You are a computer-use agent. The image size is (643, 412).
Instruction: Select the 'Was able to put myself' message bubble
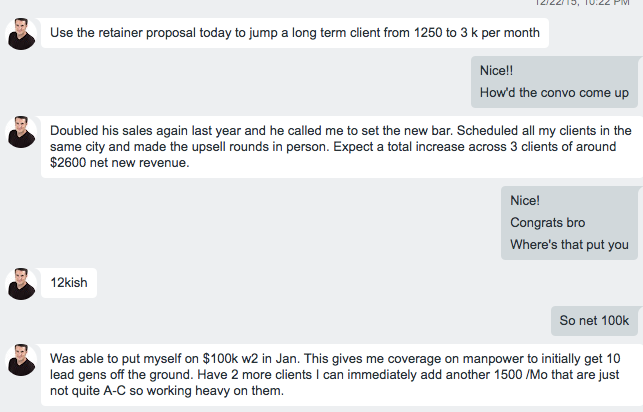[x=340, y=374]
